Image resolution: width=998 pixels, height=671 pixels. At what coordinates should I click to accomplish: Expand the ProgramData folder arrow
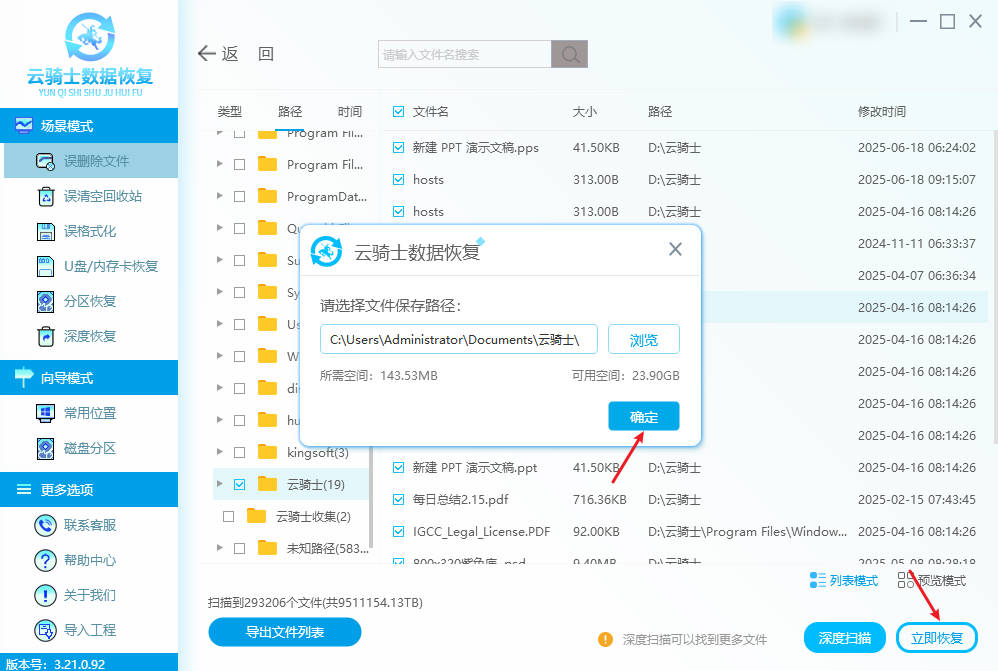pos(220,197)
